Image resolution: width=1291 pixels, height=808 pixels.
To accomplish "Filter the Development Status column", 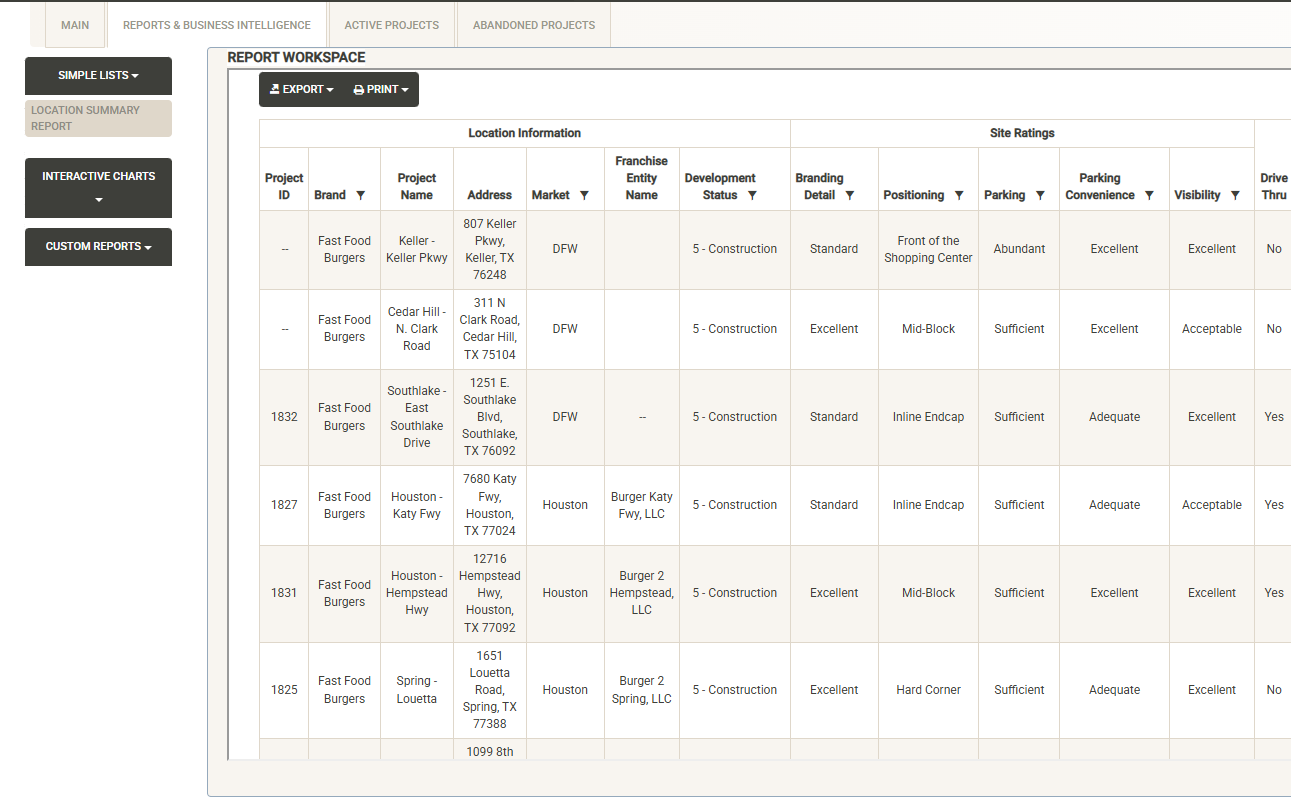I will pyautogui.click(x=752, y=196).
